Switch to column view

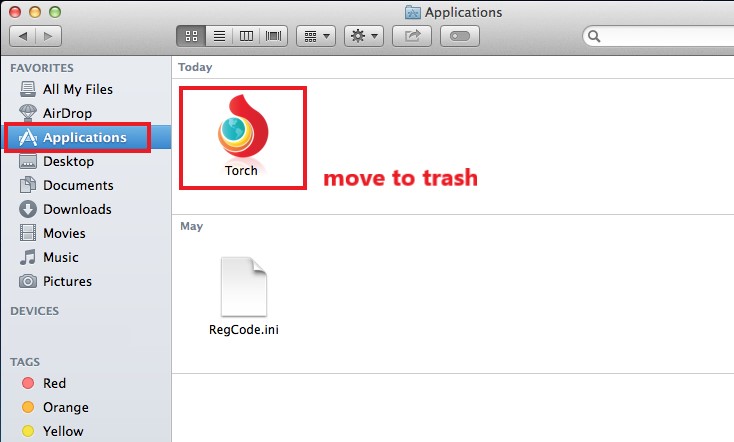(x=246, y=36)
